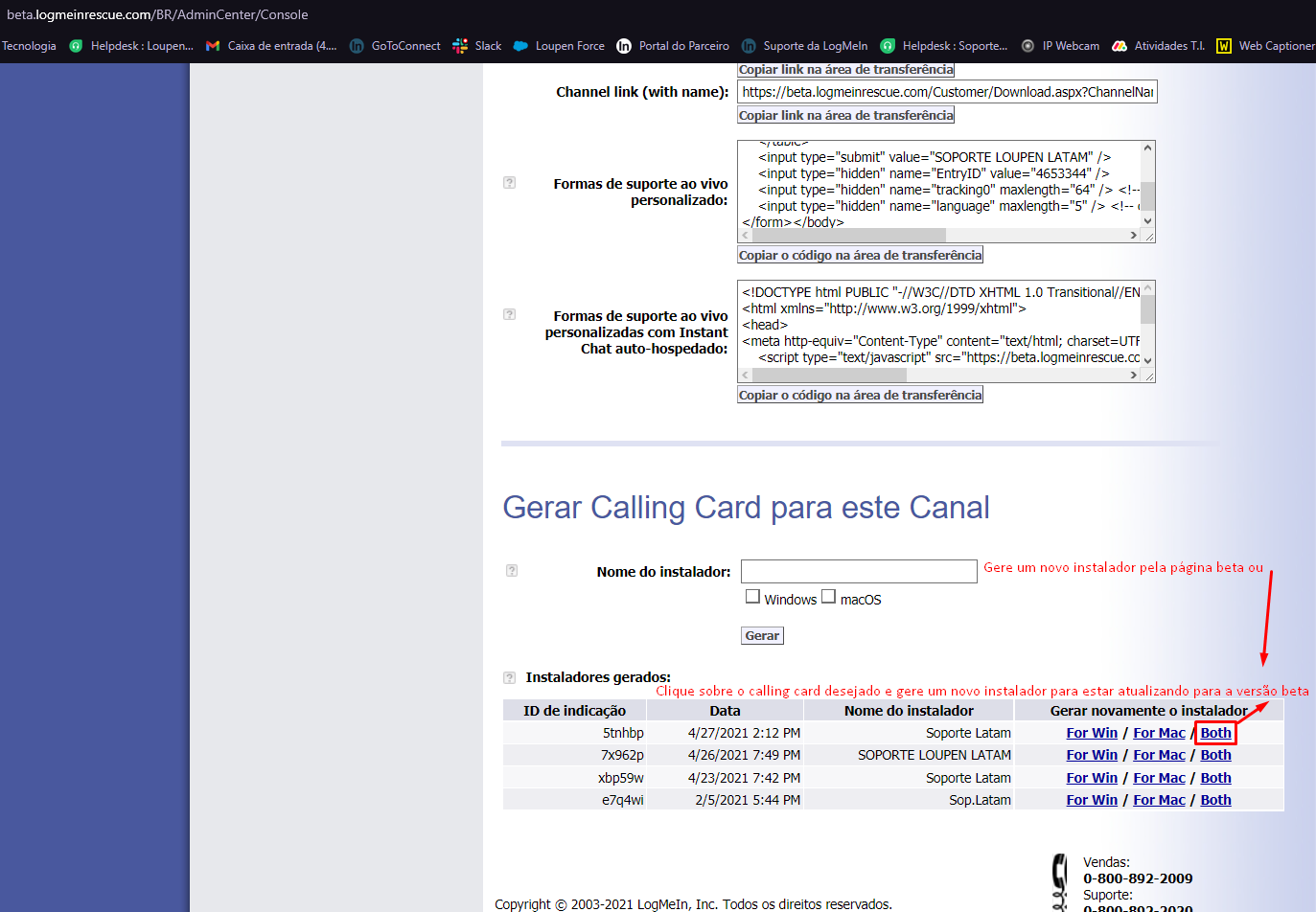This screenshot has height=912, width=1316.
Task: Click For Mac link for e7q4wi
Action: pos(1159,801)
